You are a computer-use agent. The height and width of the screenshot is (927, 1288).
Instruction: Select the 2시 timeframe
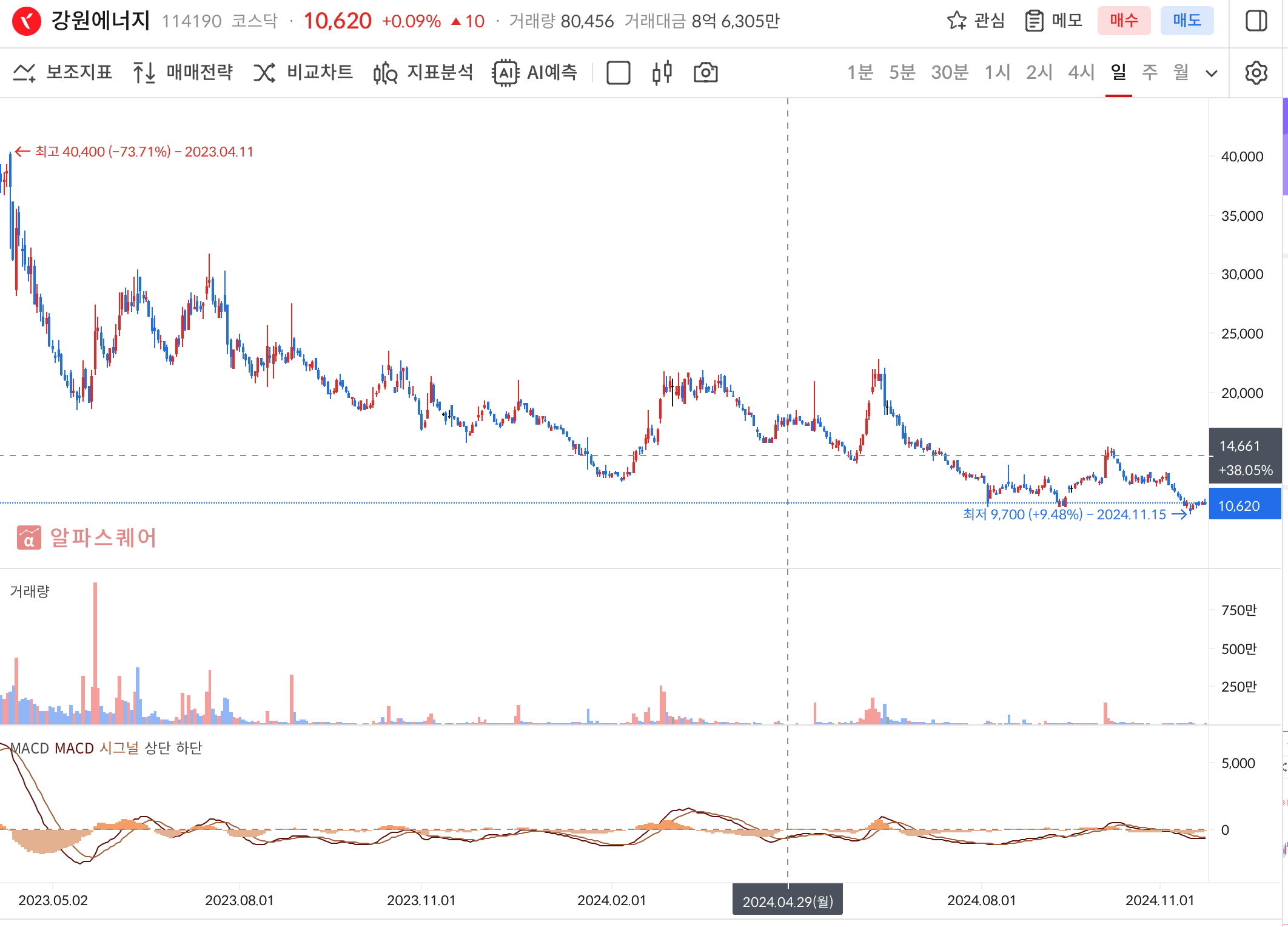(1039, 73)
